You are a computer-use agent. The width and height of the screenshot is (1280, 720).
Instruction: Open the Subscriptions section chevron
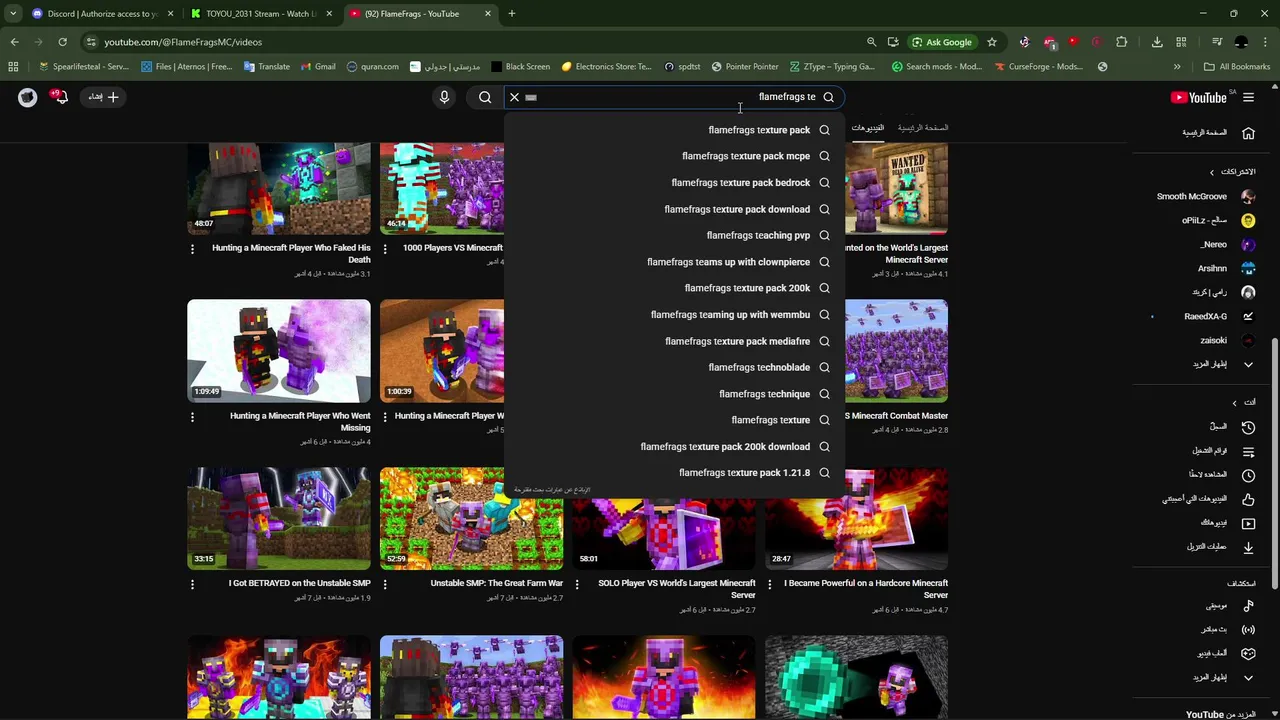pos(1212,172)
